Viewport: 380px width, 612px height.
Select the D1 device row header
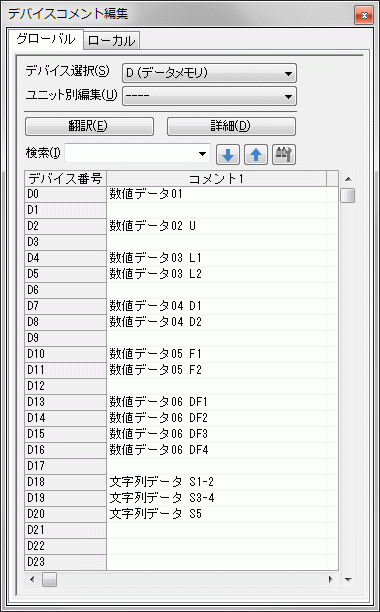(66, 210)
